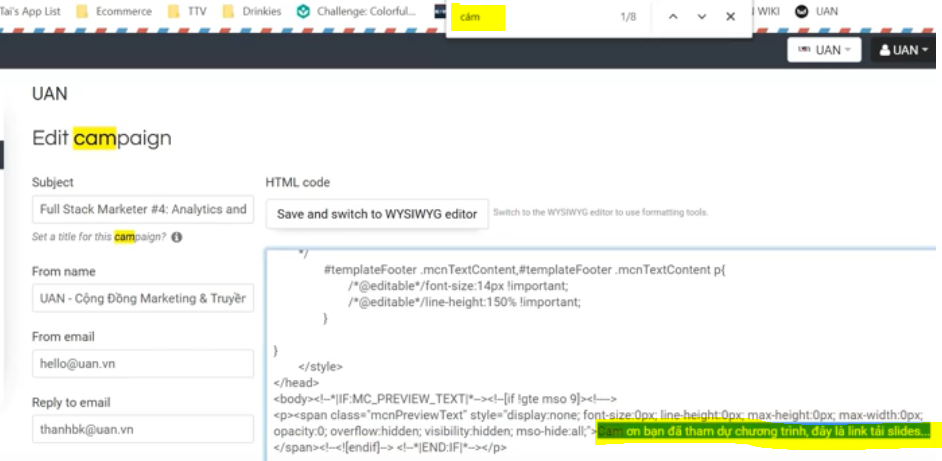942x461 pixels.
Task: Close the find-in-page bar
Action: tap(731, 17)
